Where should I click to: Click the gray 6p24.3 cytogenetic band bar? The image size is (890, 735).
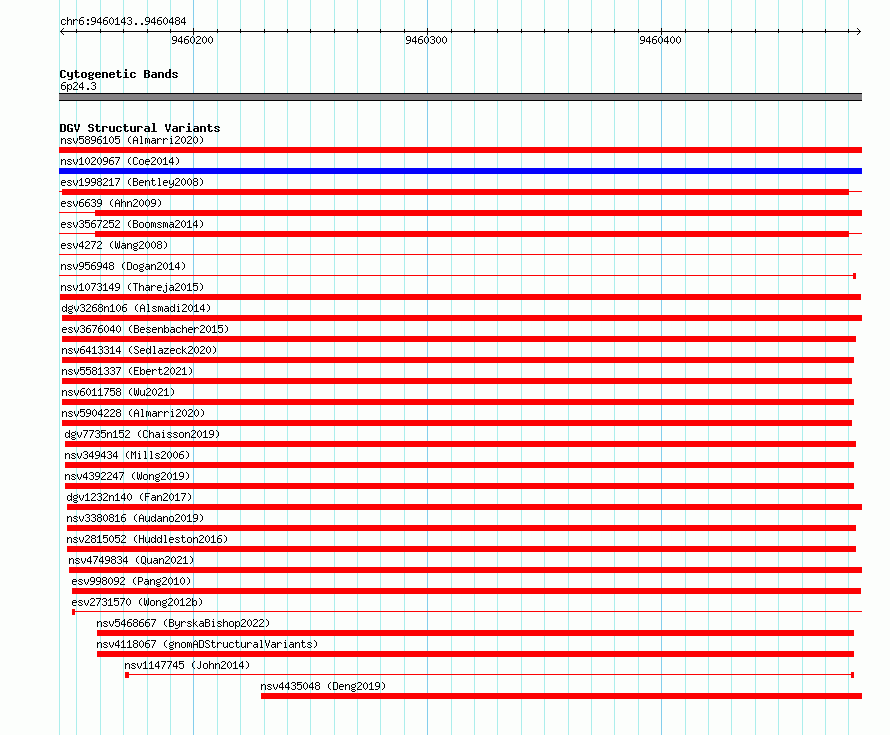click(x=460, y=97)
